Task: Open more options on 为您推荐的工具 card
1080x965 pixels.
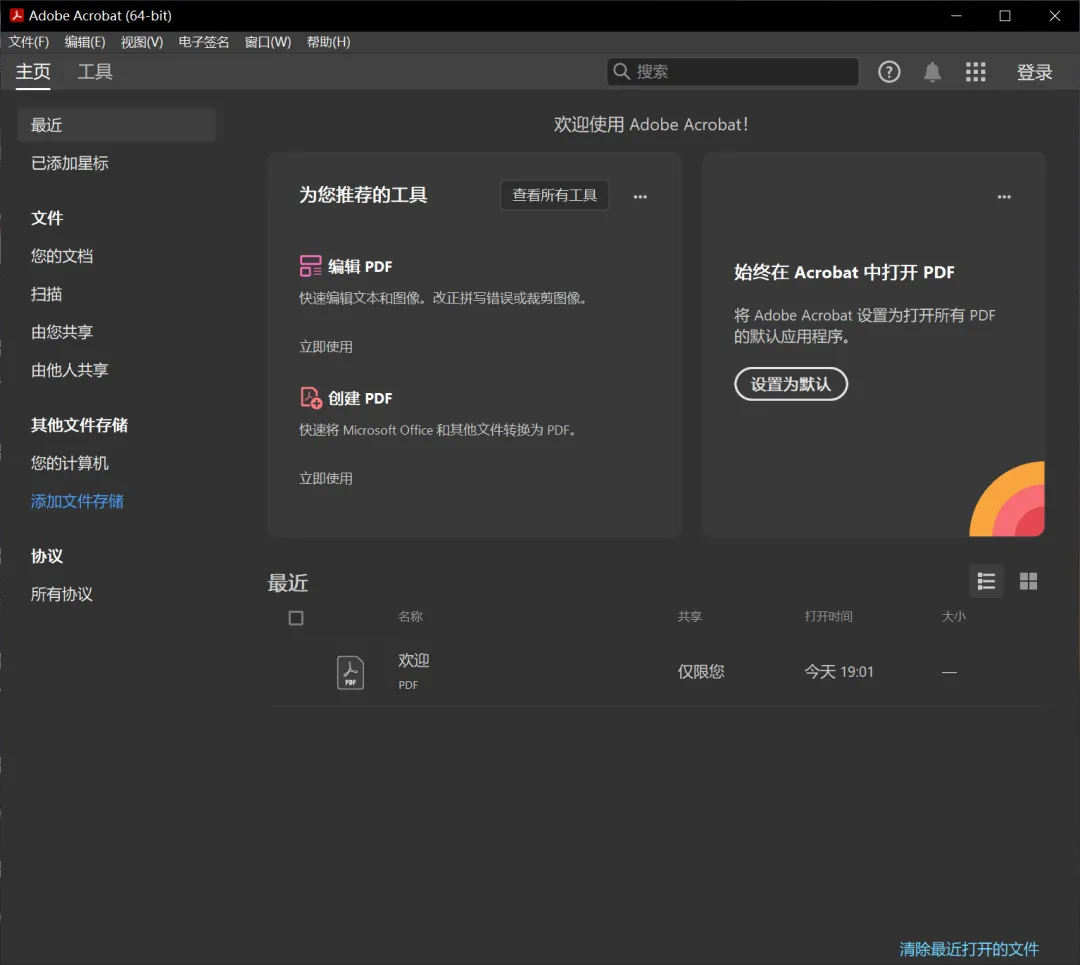Action: click(x=640, y=196)
